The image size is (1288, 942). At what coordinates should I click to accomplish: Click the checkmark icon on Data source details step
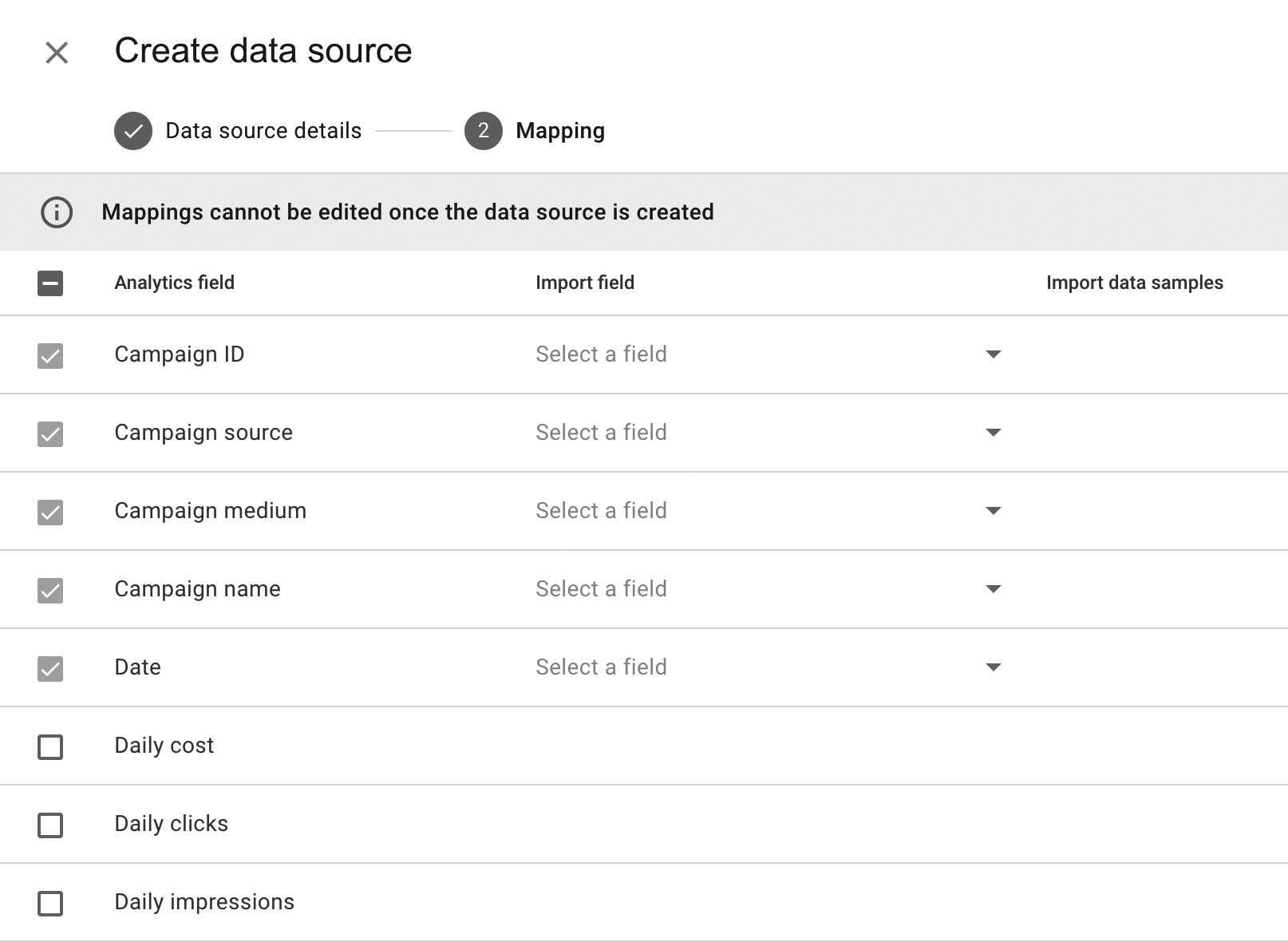point(133,131)
